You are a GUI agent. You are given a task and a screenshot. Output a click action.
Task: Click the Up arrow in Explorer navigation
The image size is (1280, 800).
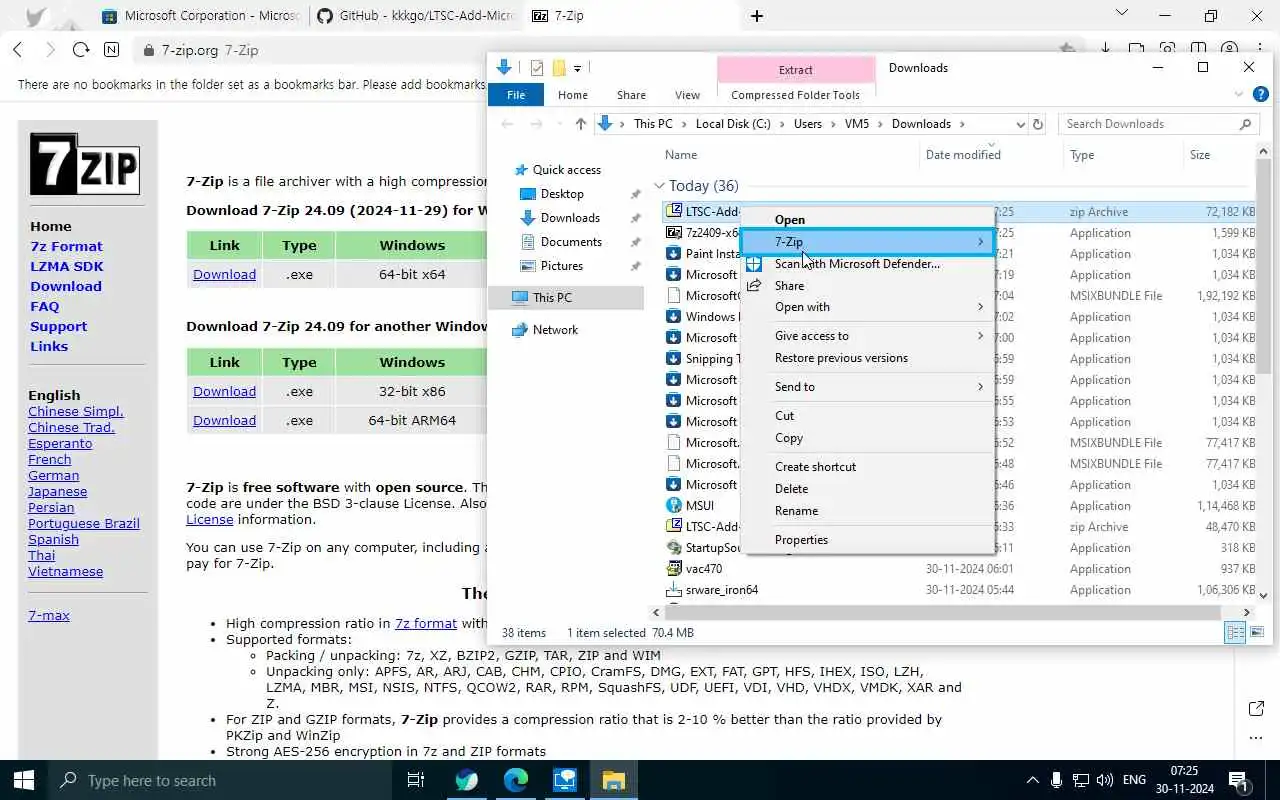(x=581, y=124)
